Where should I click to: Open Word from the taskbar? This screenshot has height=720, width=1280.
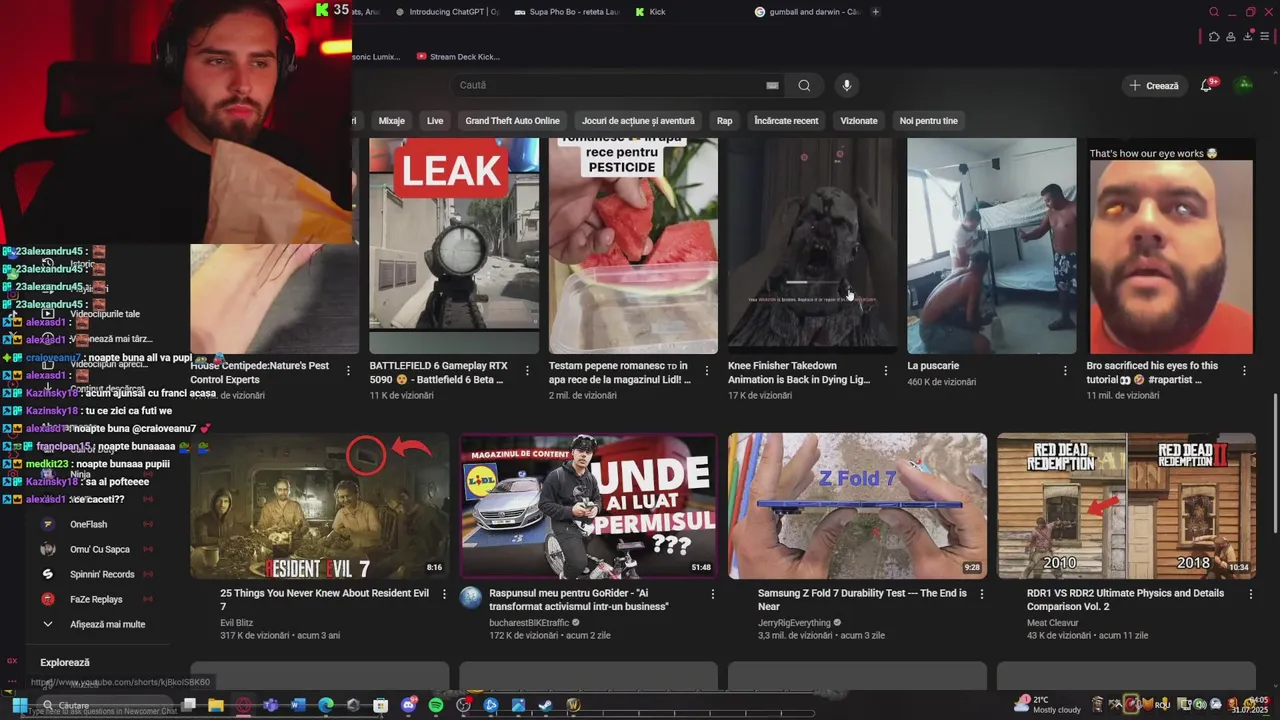coord(298,705)
